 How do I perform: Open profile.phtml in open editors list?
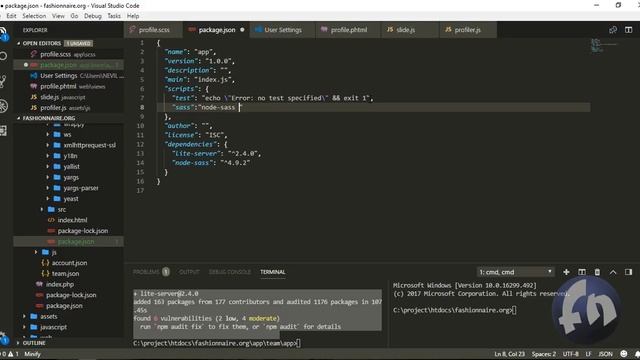69,87
